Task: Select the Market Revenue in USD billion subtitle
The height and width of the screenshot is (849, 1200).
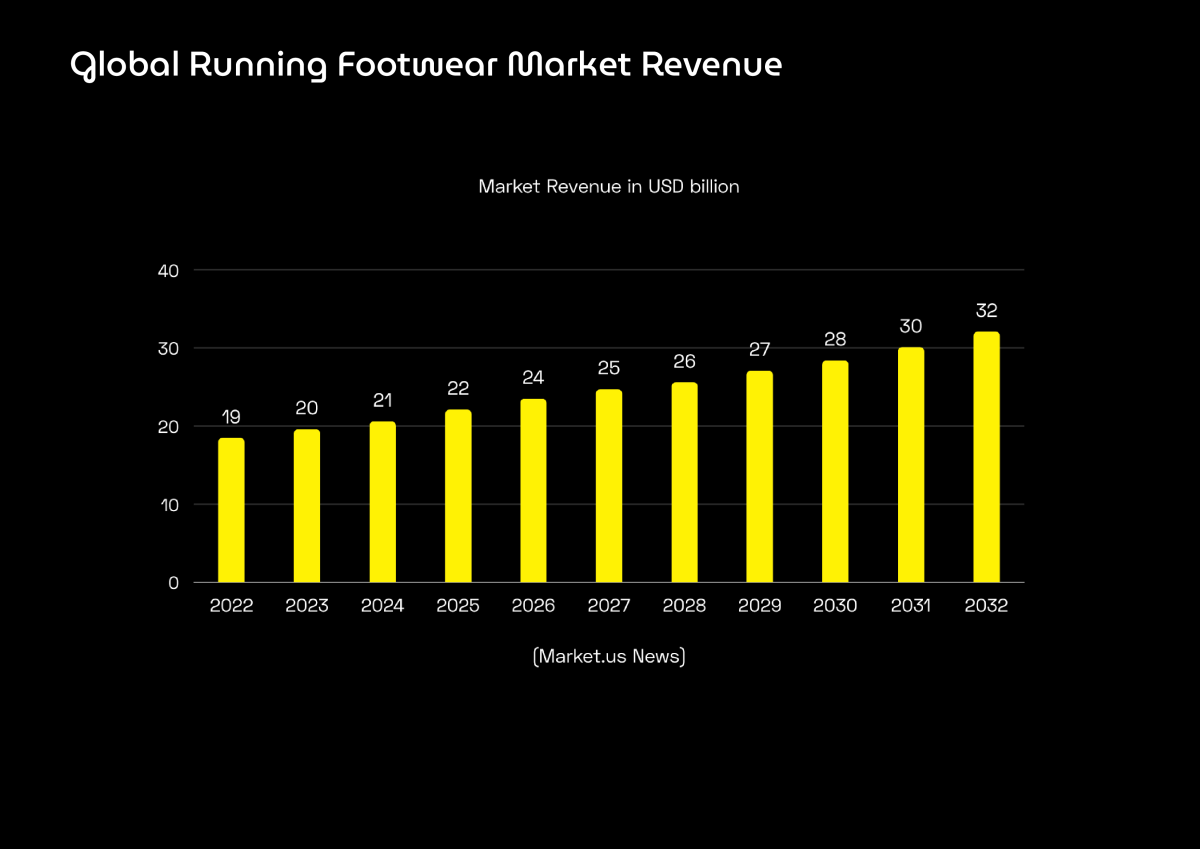Action: 609,186
